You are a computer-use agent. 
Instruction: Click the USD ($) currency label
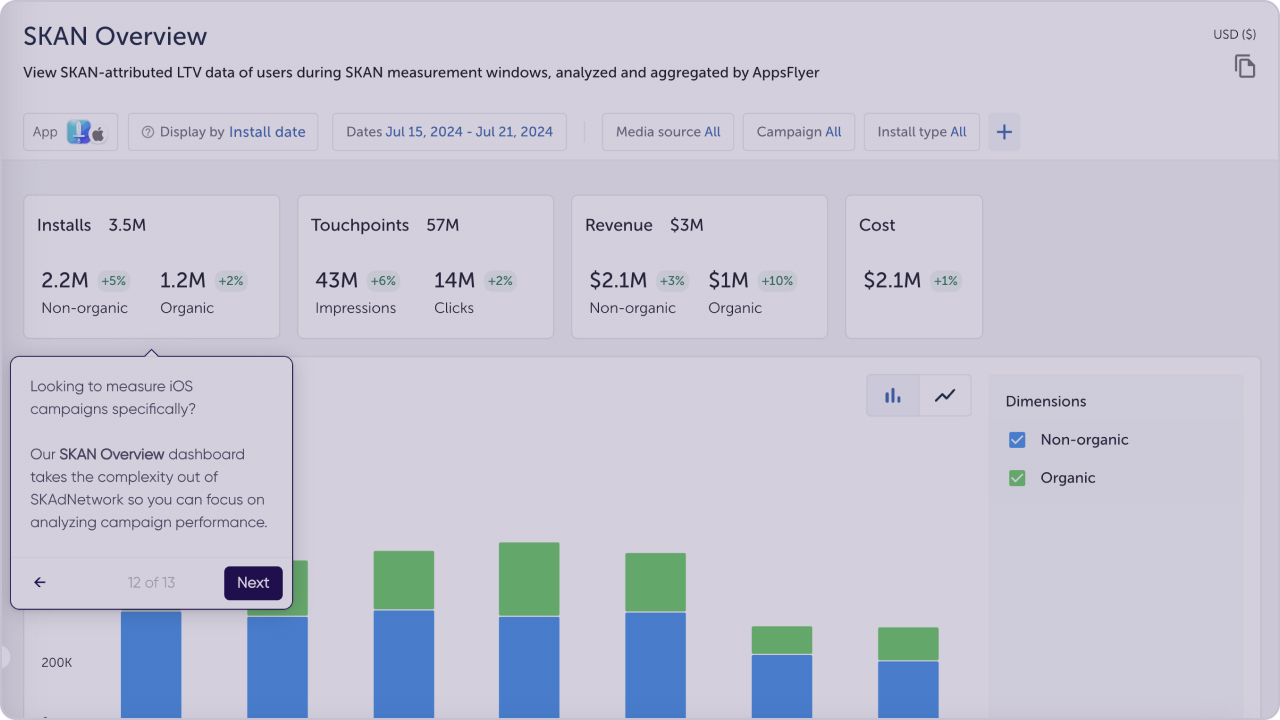[x=1234, y=34]
